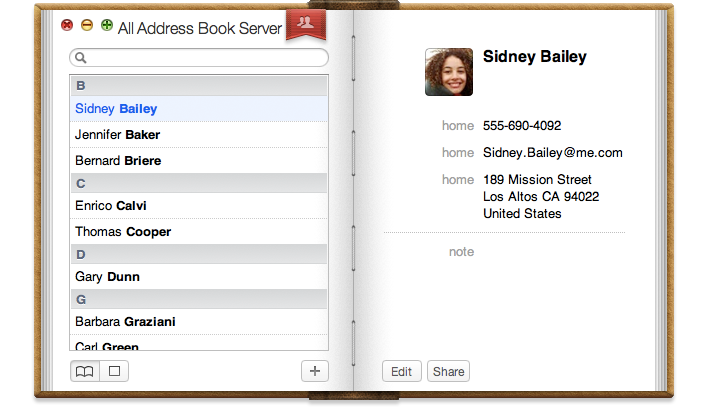
Task: Click the Edit button
Action: (x=401, y=372)
